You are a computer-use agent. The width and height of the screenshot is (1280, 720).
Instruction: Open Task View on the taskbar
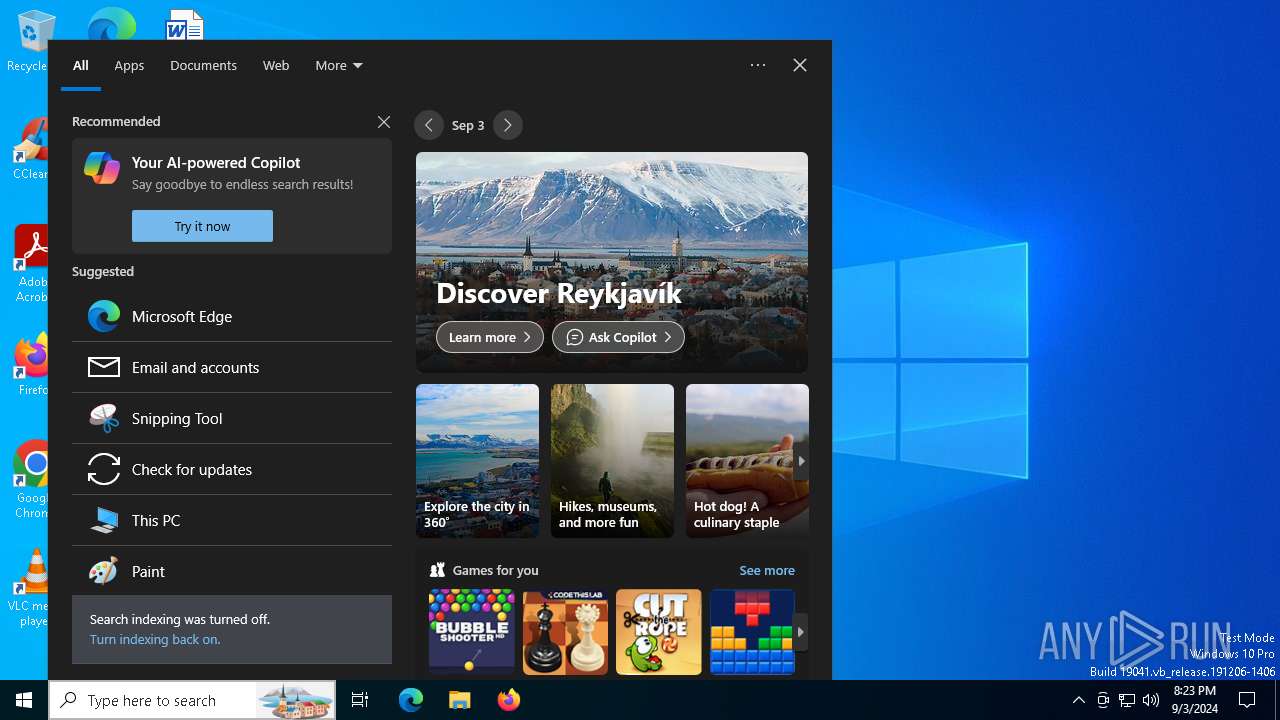click(360, 700)
